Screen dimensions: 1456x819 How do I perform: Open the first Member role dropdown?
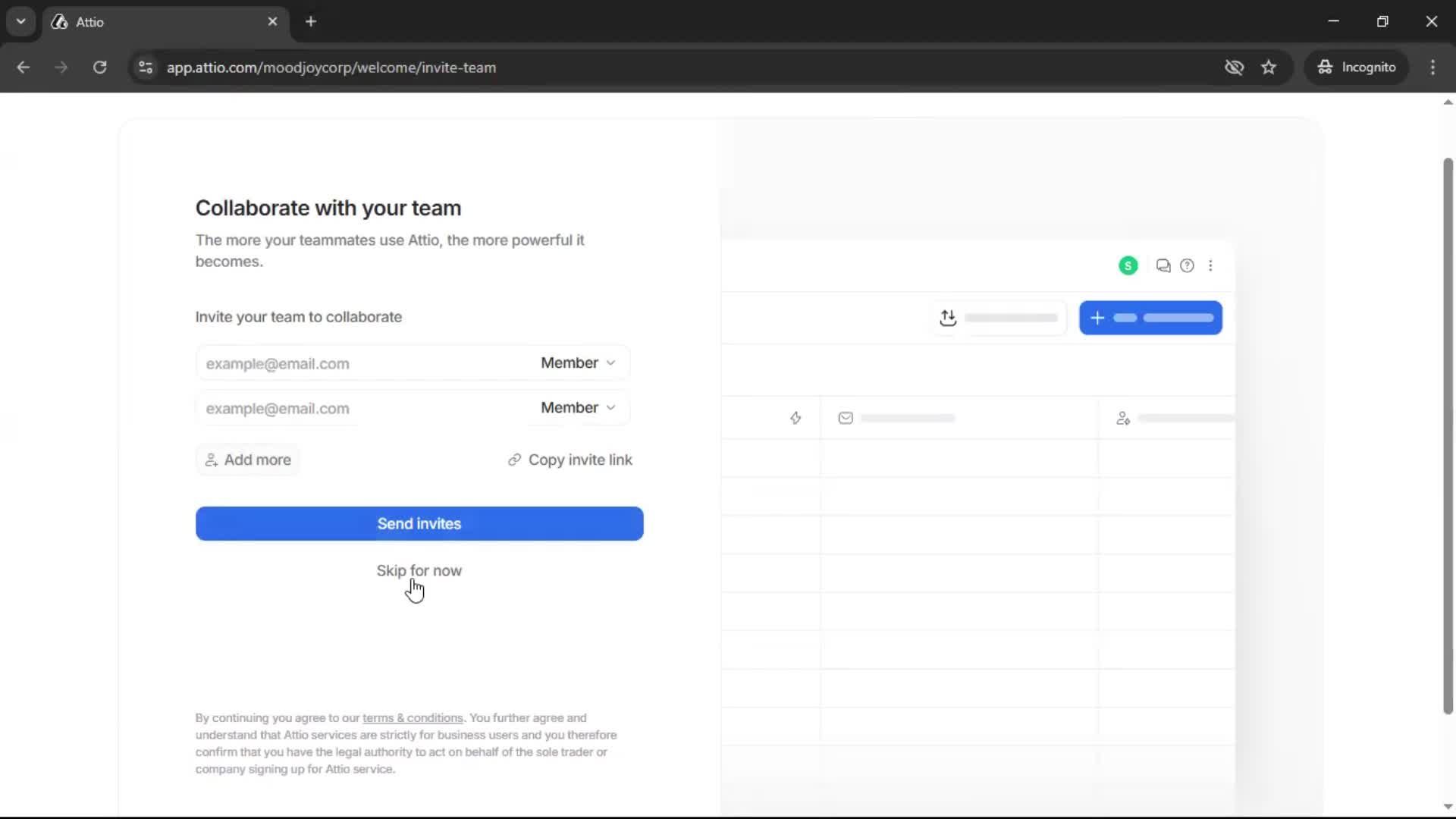(576, 363)
